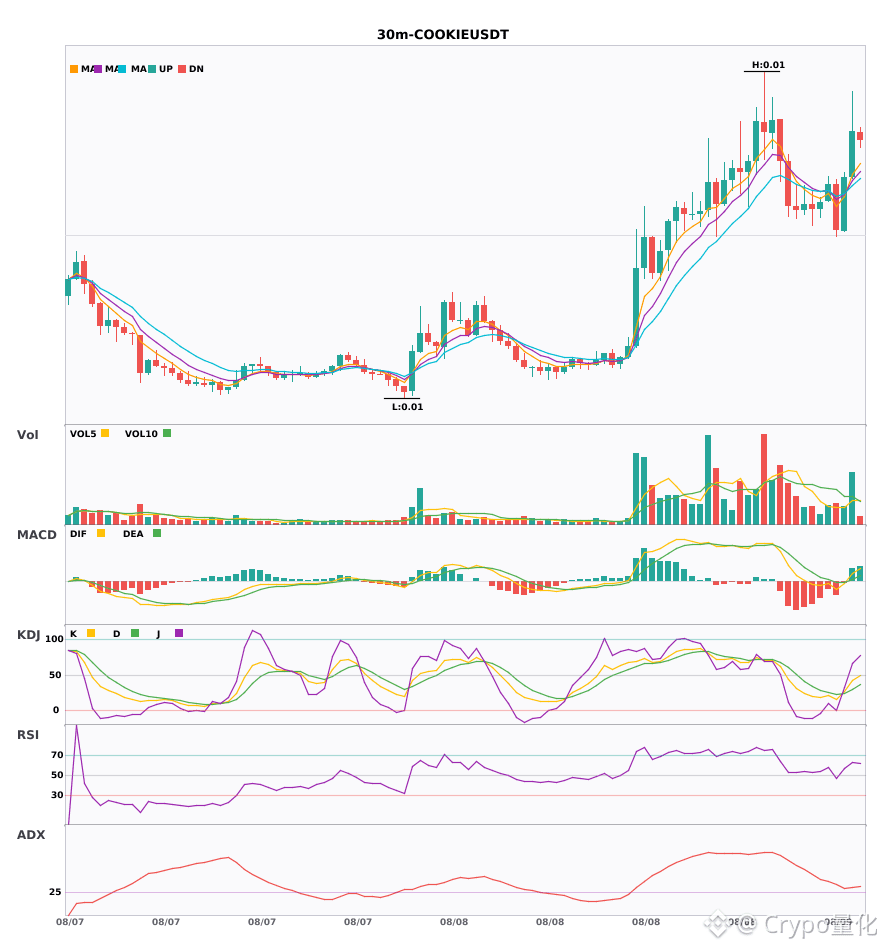Click the teal UP legend swatch
Viewport: 885px width, 950px height.
click(152, 69)
